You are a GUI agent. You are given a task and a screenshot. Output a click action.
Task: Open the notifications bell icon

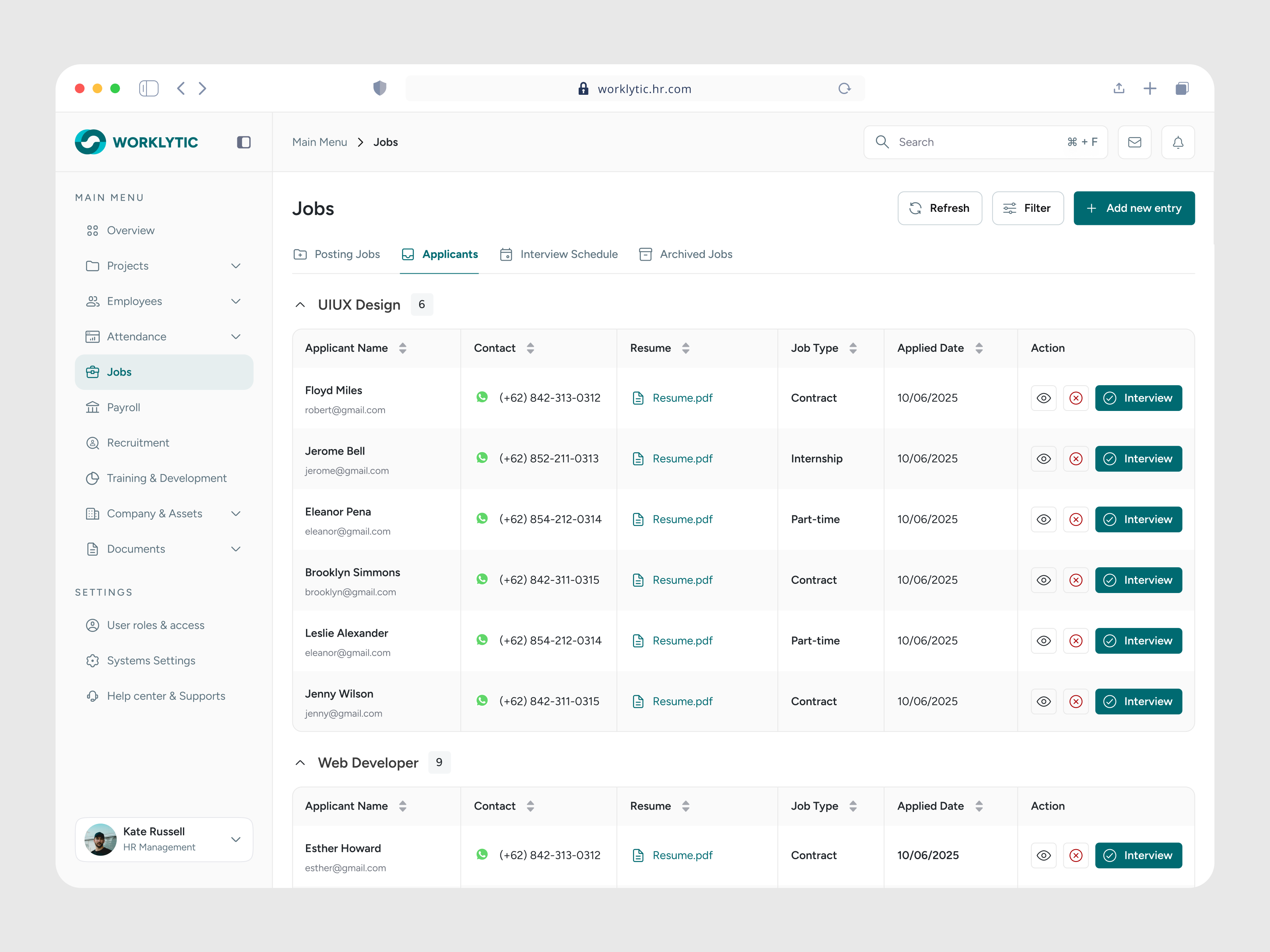point(1178,142)
